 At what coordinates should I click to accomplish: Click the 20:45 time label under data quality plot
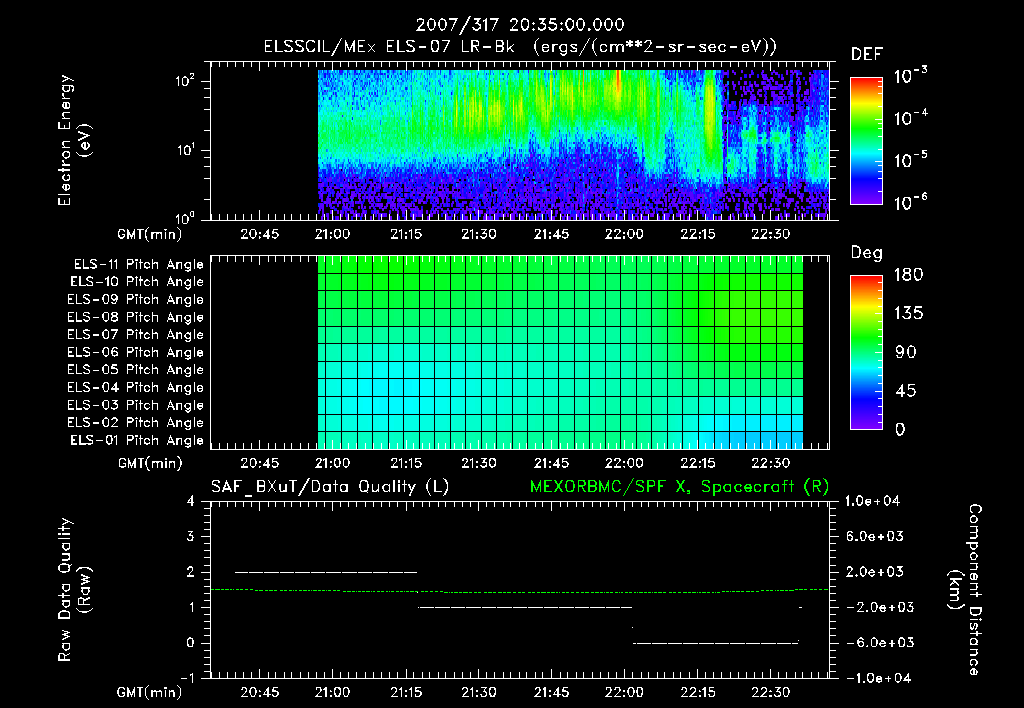[259, 692]
